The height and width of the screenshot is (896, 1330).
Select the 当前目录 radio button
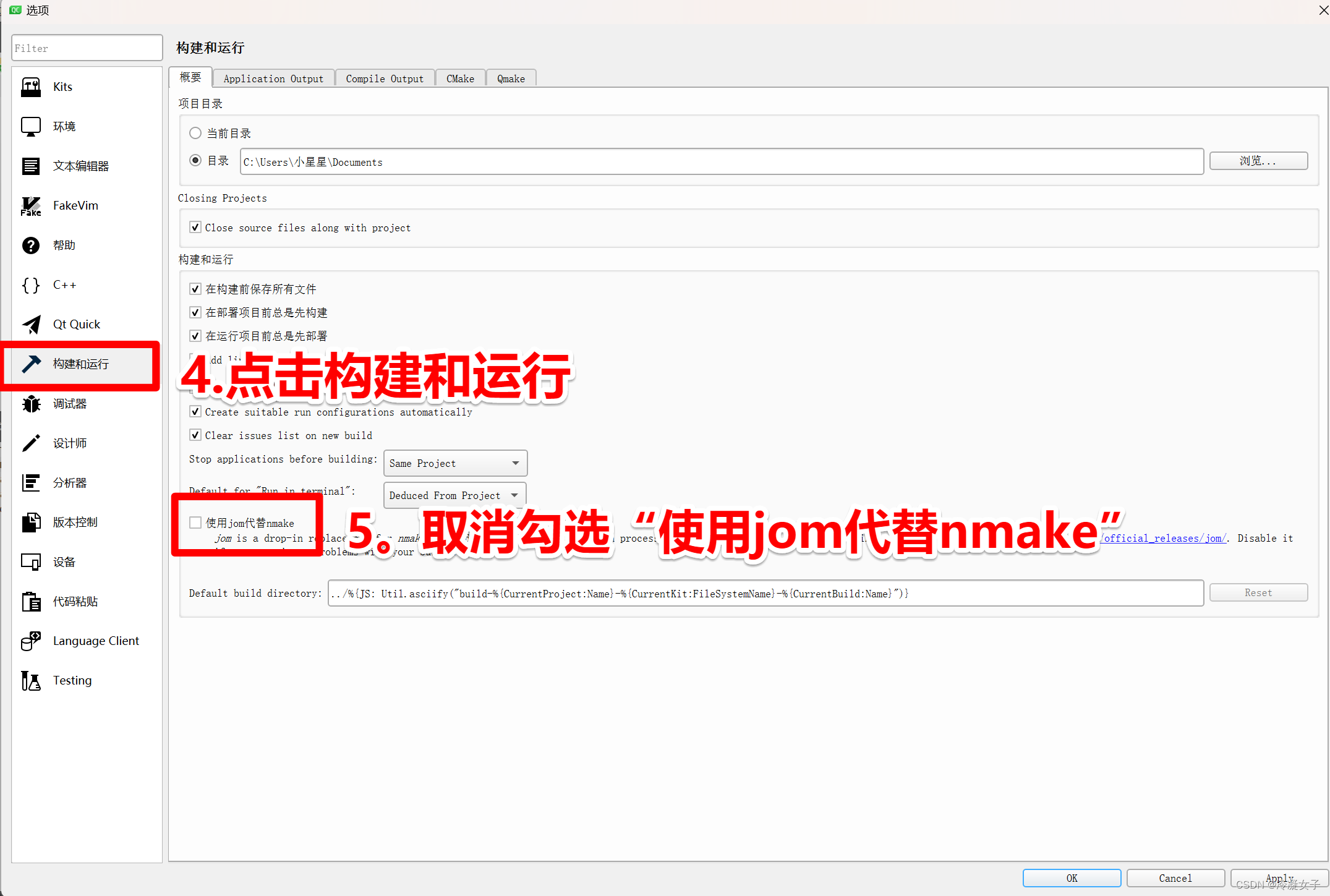195,132
